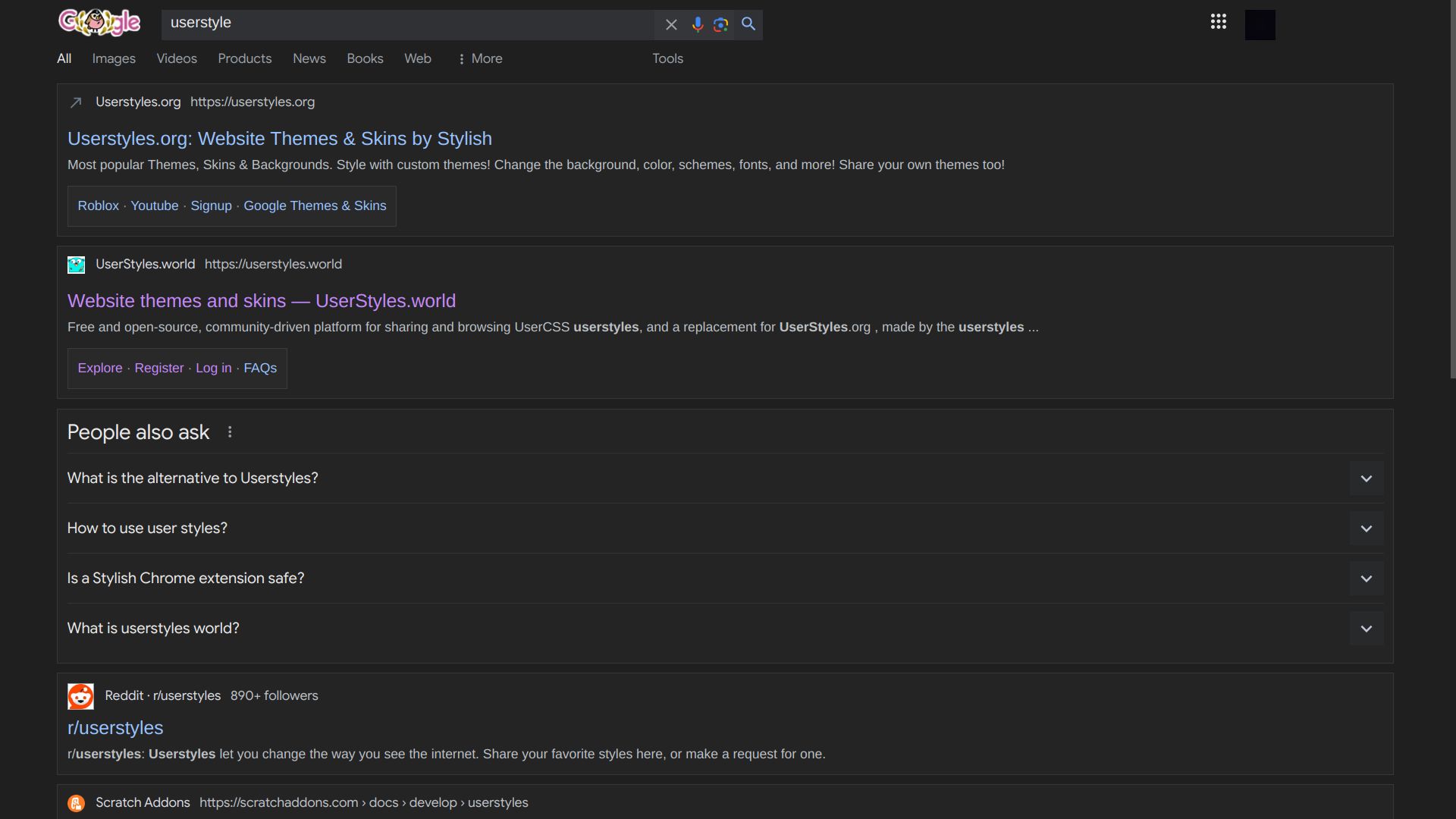Open the Tools options

pos(668,58)
